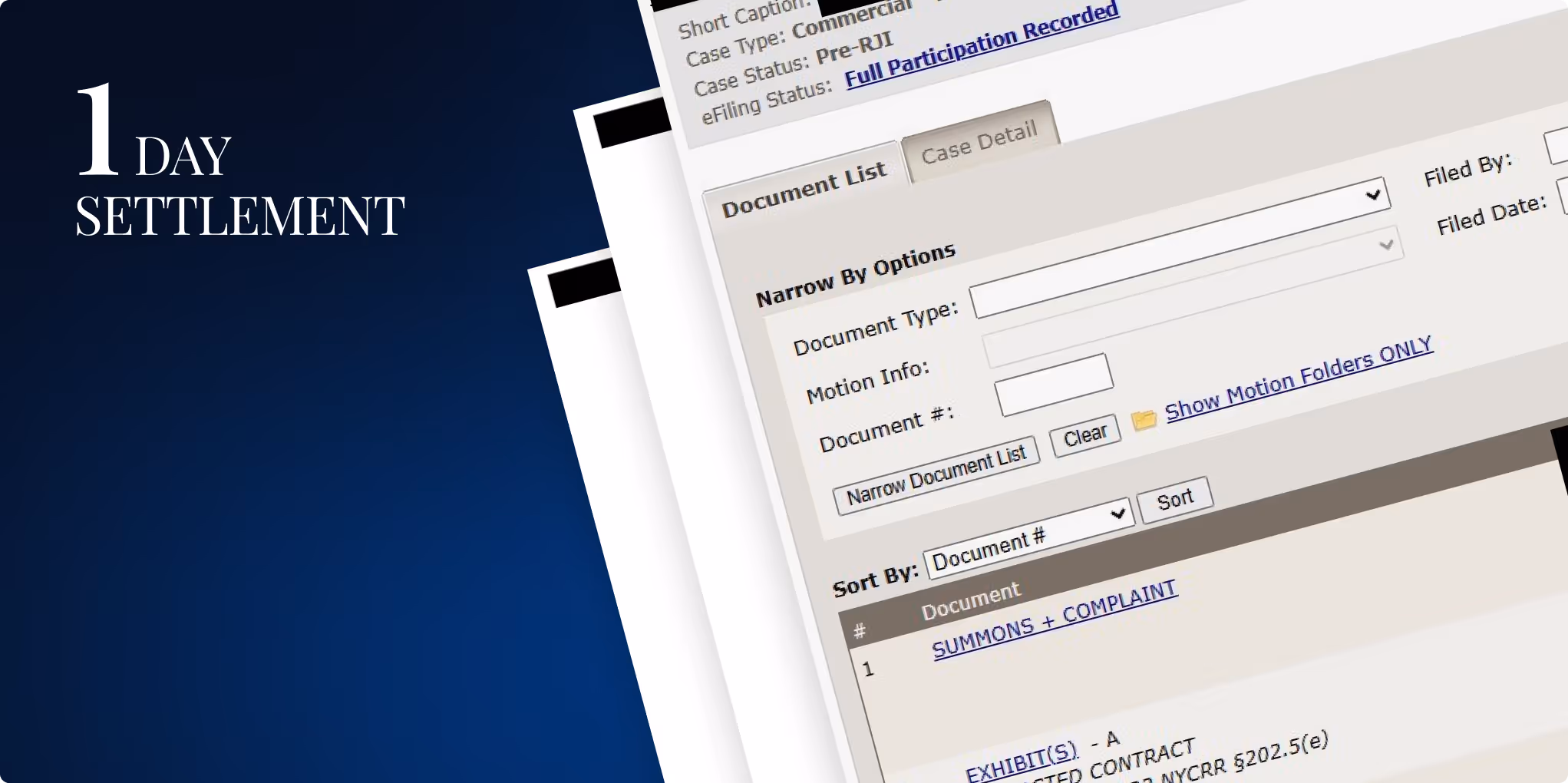The width and height of the screenshot is (1568, 783).
Task: Select the # column header
Action: 860,631
